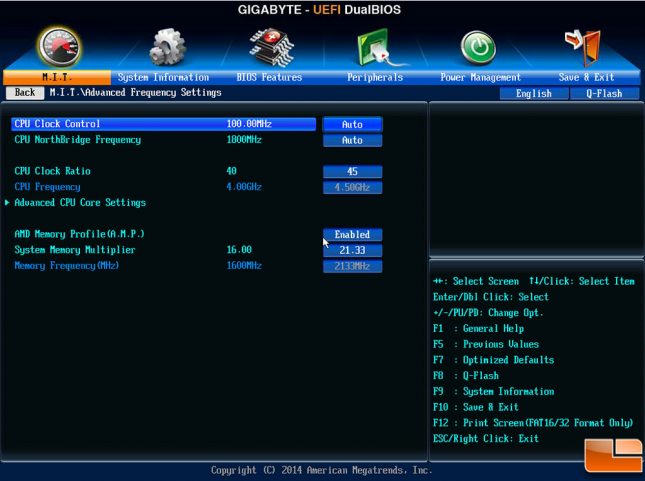
Task: Launch the Q-Flash utility button
Action: click(x=604, y=93)
